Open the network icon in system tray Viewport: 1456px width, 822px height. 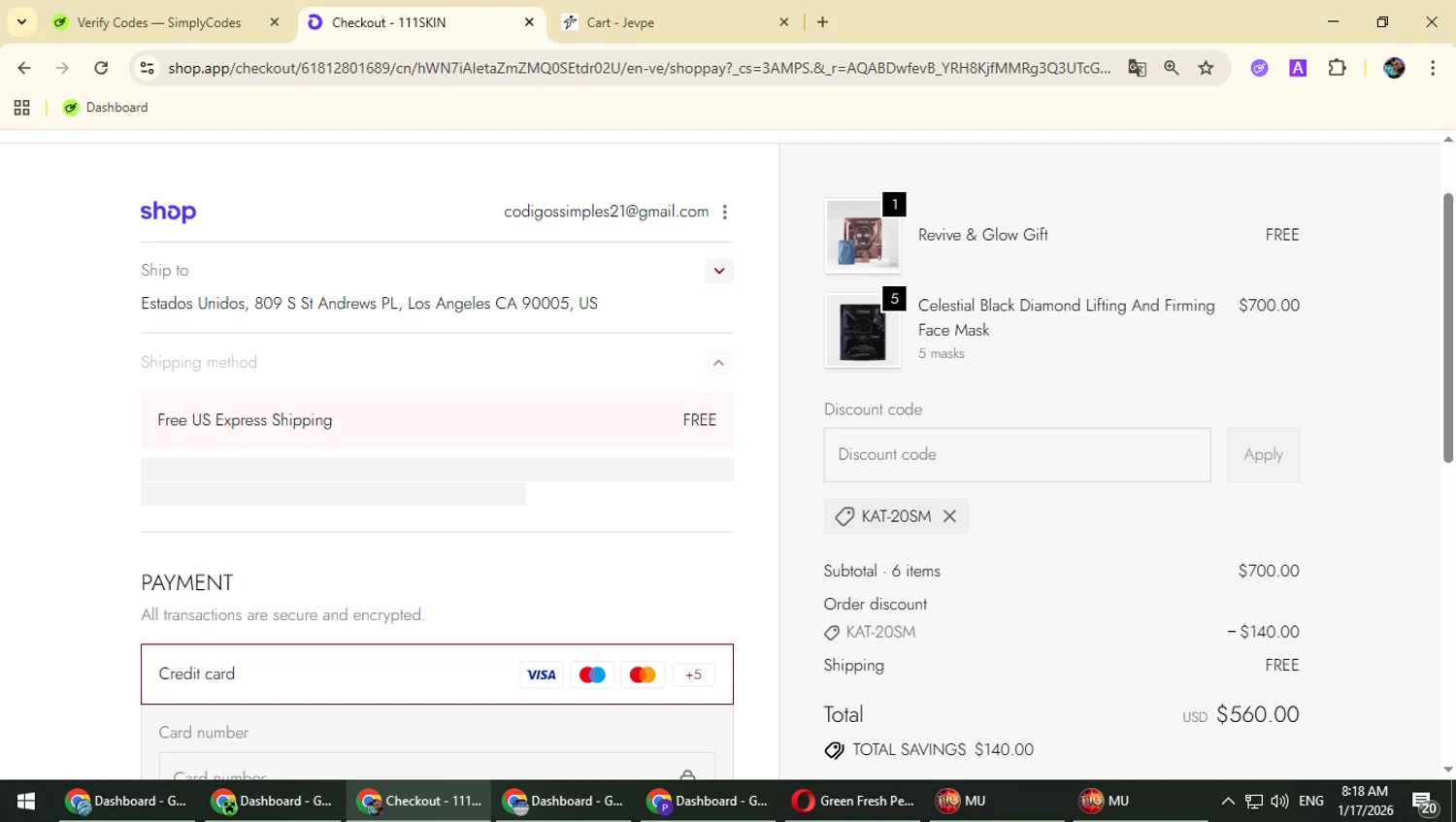(1254, 801)
